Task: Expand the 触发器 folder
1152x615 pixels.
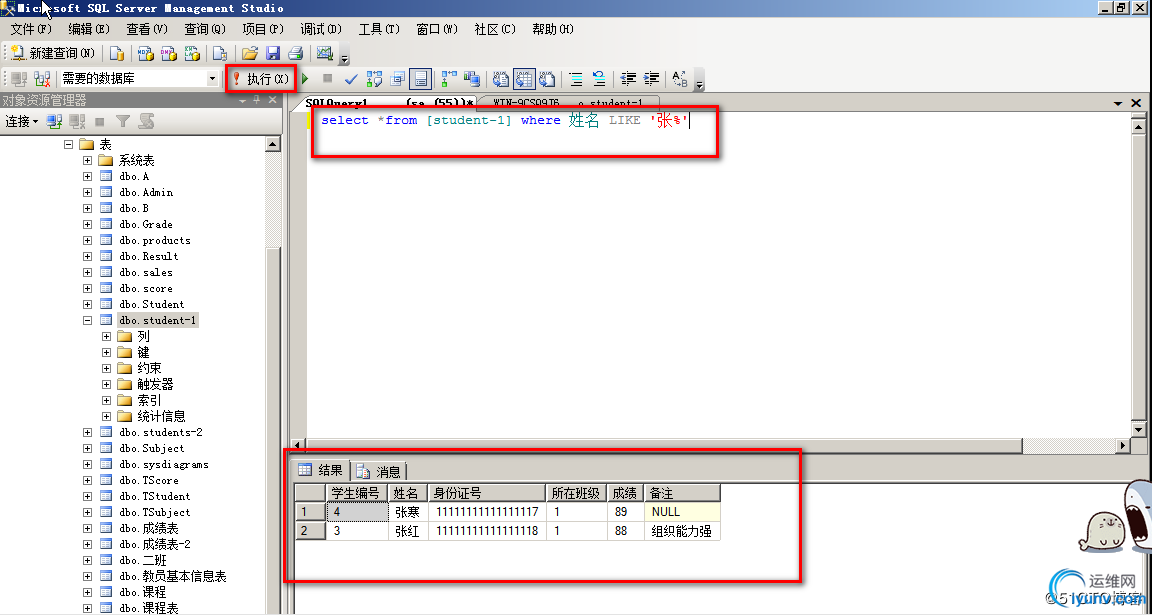Action: [107, 384]
